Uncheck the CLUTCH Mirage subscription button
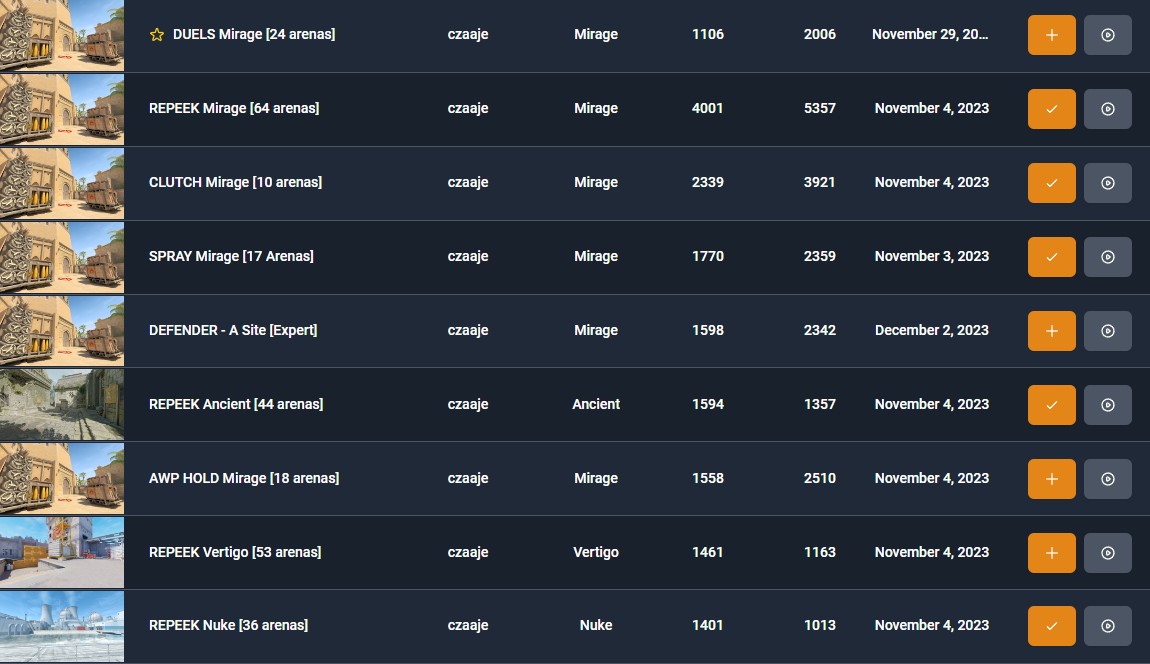The width and height of the screenshot is (1150, 664). coord(1051,183)
